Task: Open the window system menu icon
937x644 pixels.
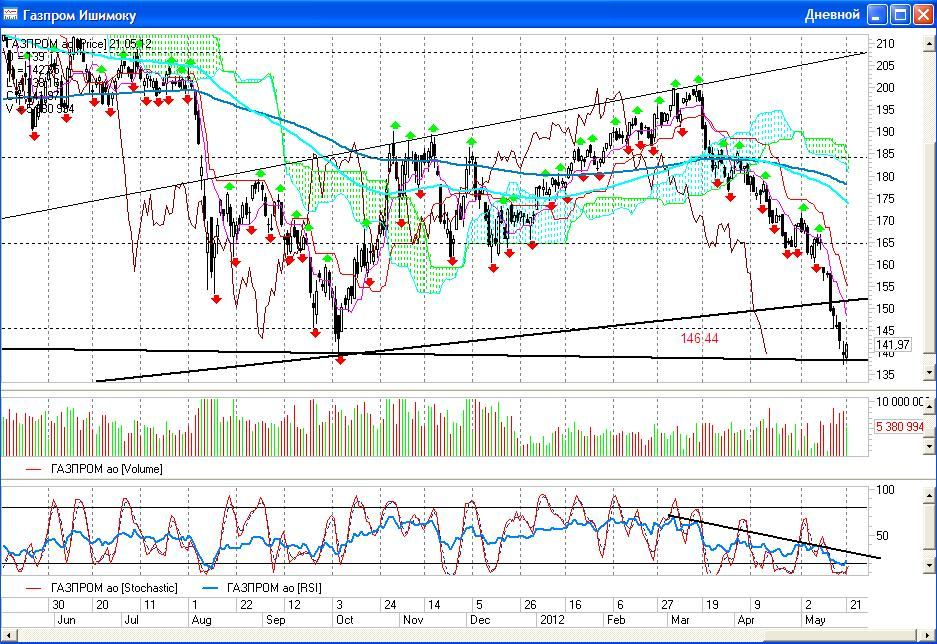Action: [x=10, y=14]
